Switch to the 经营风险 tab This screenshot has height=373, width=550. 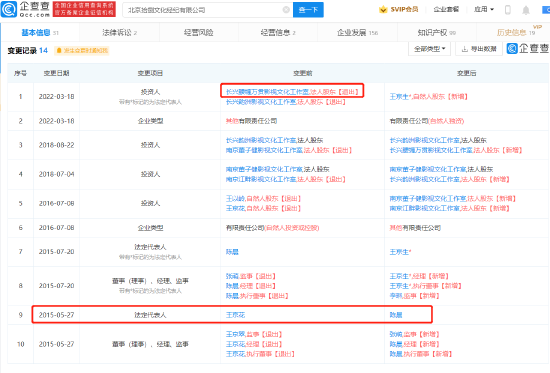coord(199,33)
